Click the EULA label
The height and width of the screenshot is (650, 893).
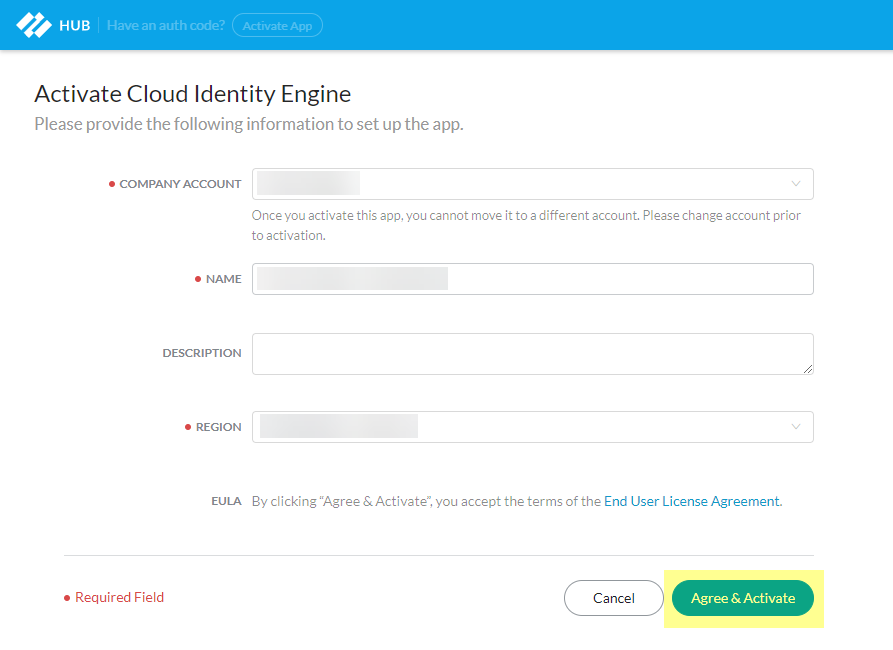coord(227,500)
